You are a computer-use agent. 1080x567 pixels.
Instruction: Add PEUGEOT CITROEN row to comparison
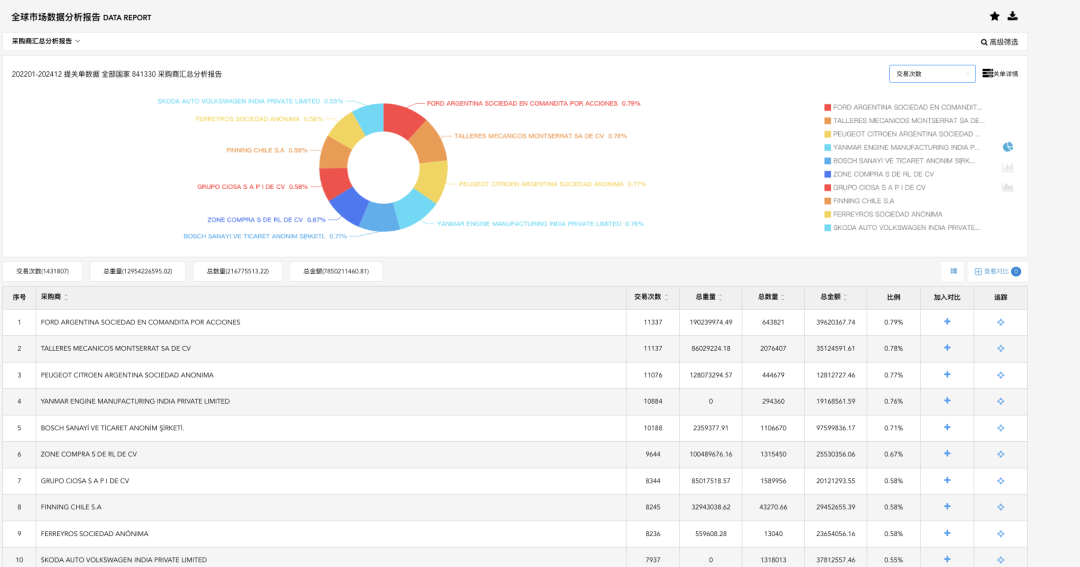point(947,375)
